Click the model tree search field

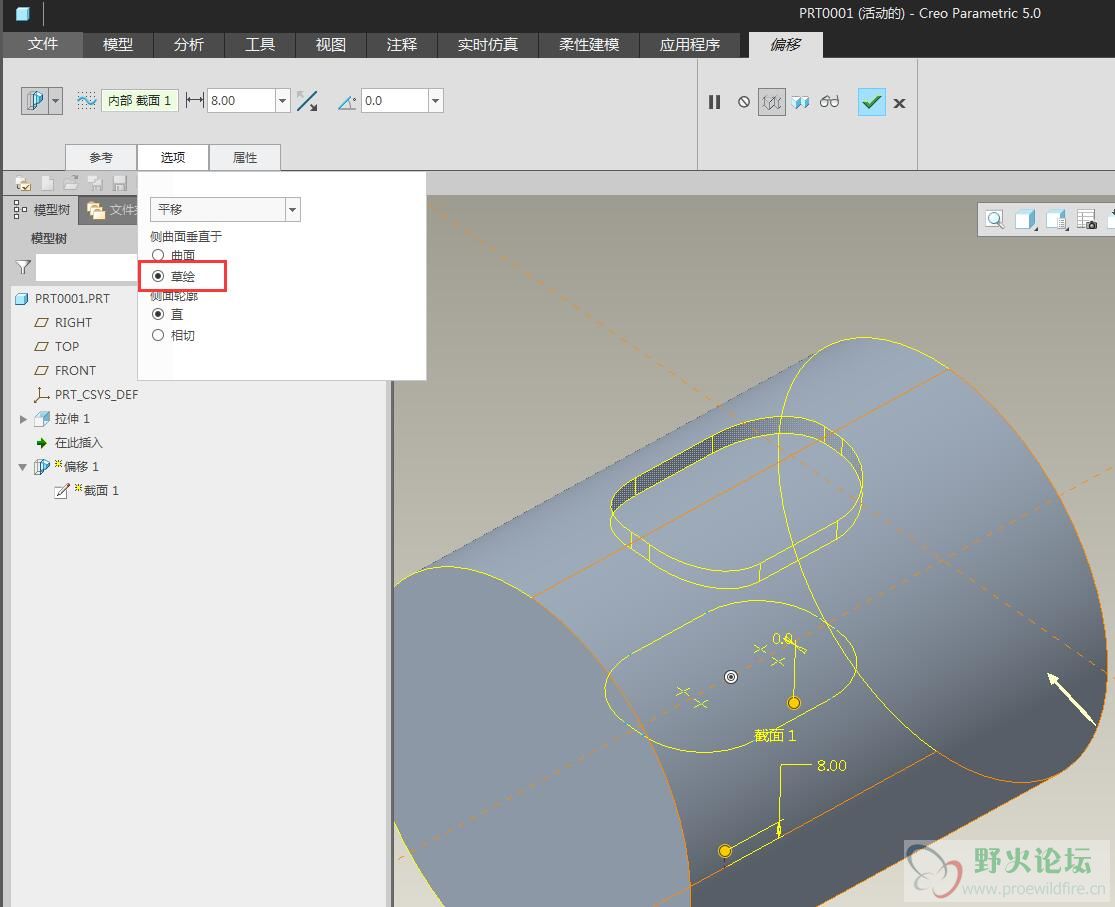pyautogui.click(x=86, y=267)
